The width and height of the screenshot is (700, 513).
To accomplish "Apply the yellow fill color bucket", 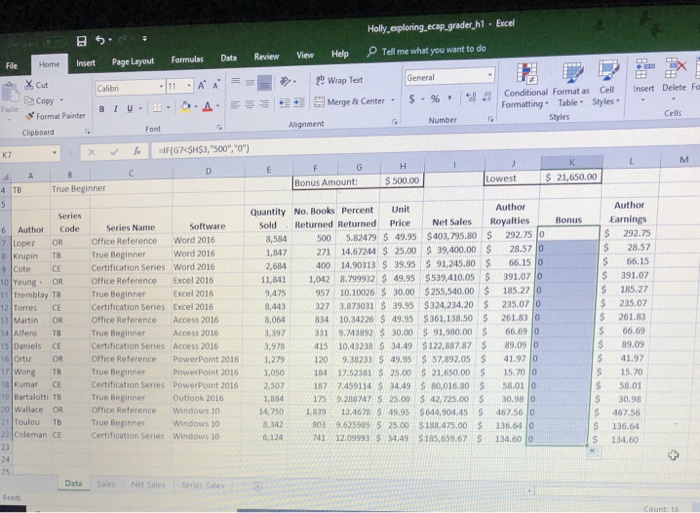I will (x=186, y=107).
